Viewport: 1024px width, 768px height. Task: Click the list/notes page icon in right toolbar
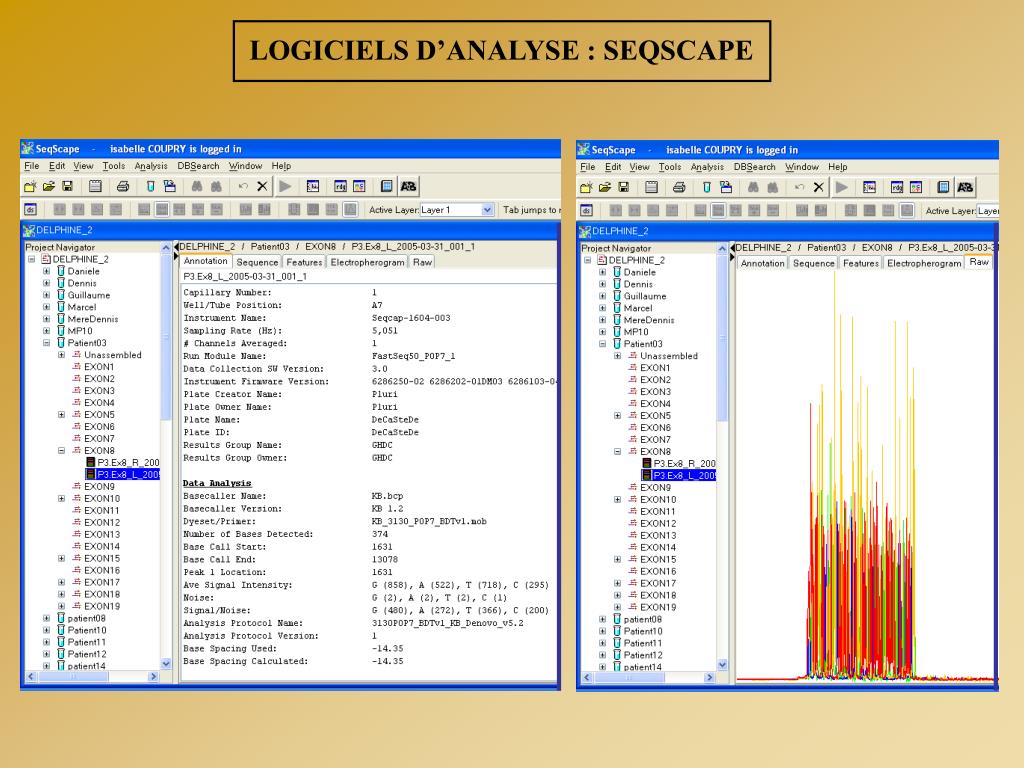pyautogui.click(x=651, y=188)
